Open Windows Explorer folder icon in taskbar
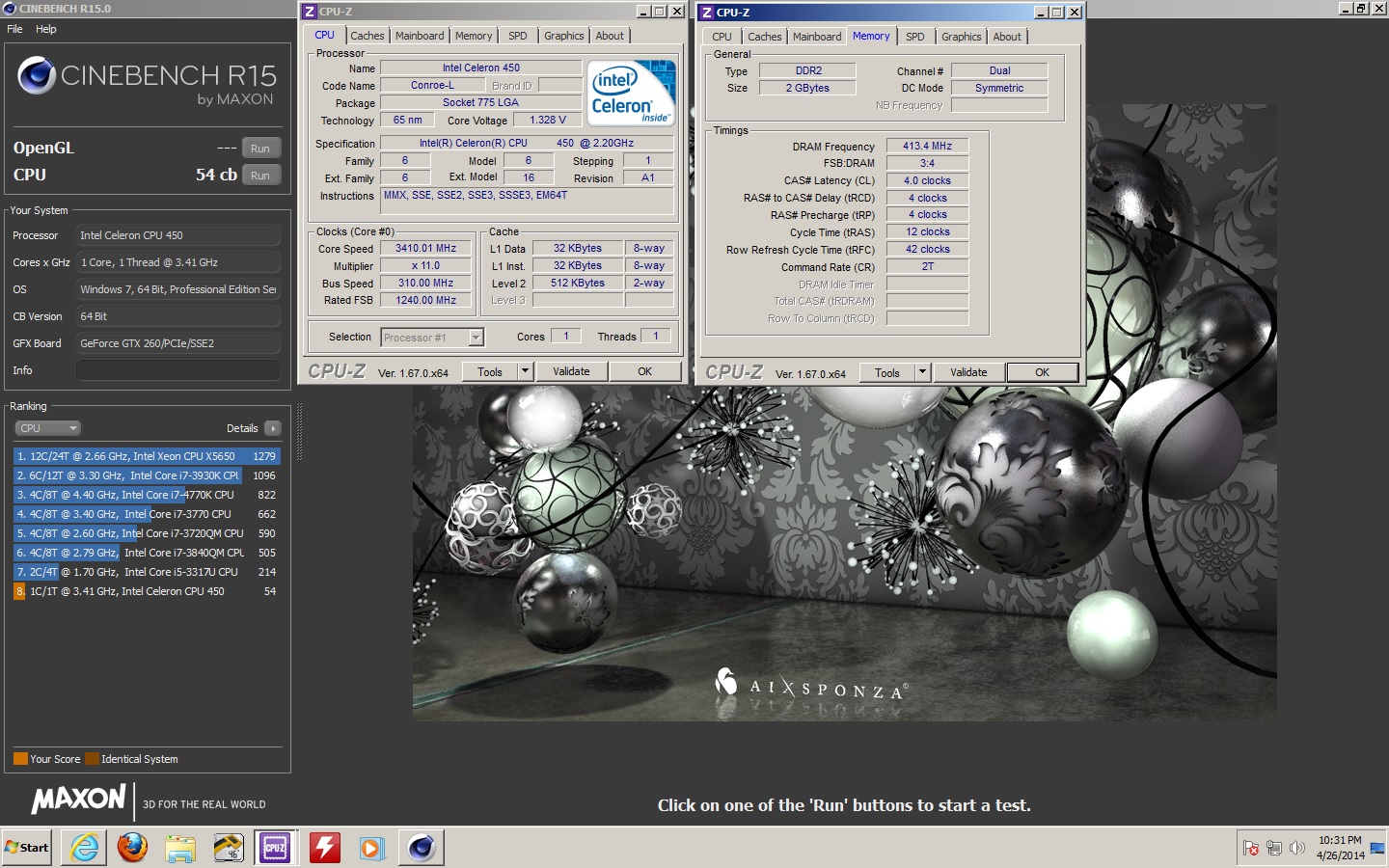 coord(180,848)
